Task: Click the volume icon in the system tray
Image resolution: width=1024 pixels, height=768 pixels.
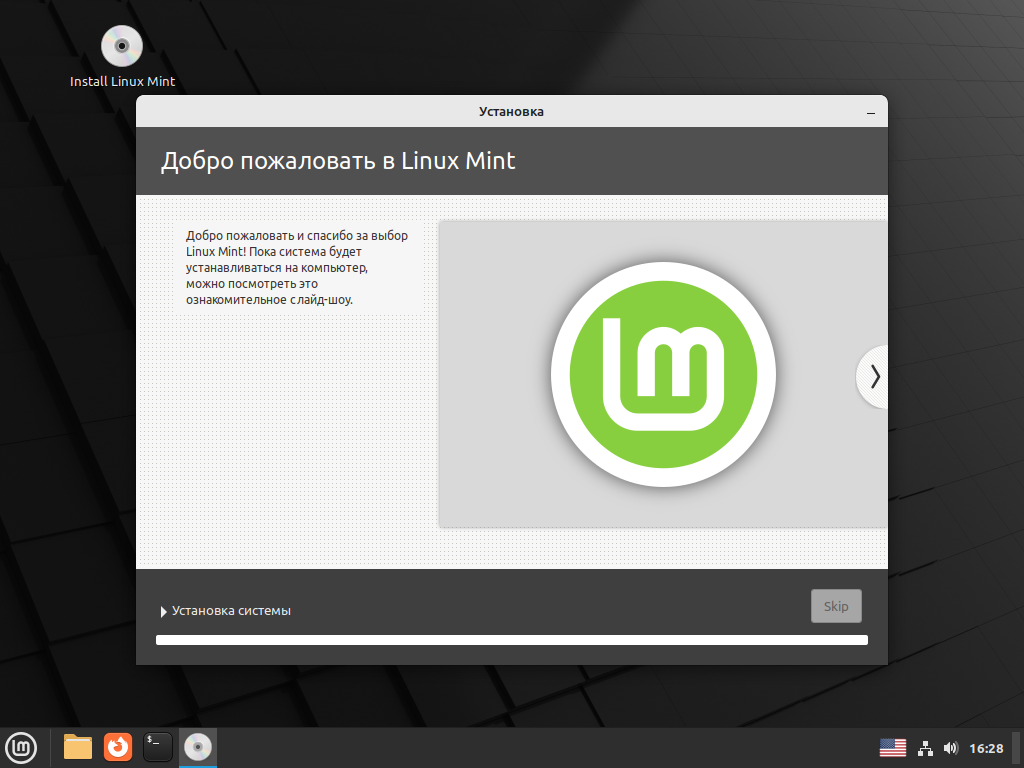Action: [x=952, y=747]
